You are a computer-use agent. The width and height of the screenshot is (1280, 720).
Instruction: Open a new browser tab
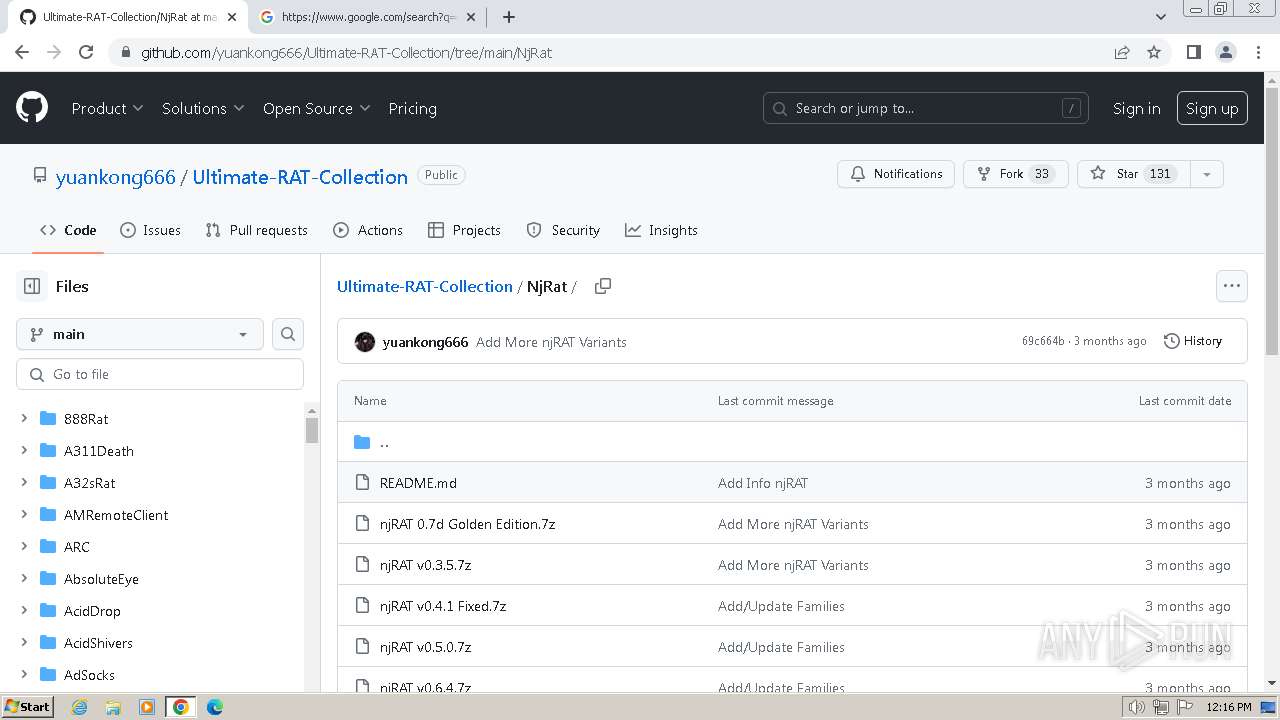509,17
